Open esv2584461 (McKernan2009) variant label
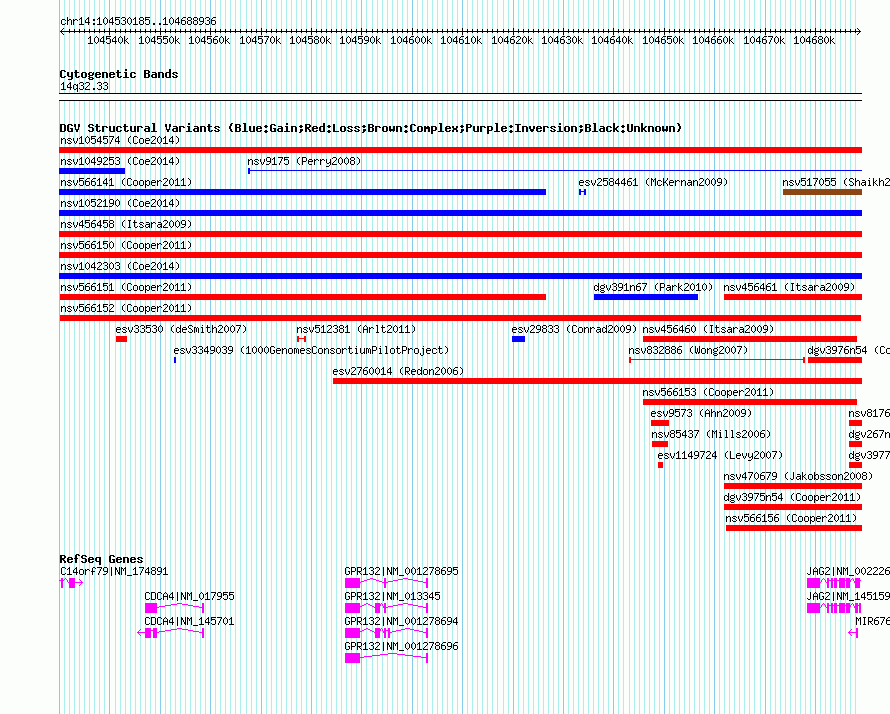This screenshot has width=890, height=714. click(653, 182)
